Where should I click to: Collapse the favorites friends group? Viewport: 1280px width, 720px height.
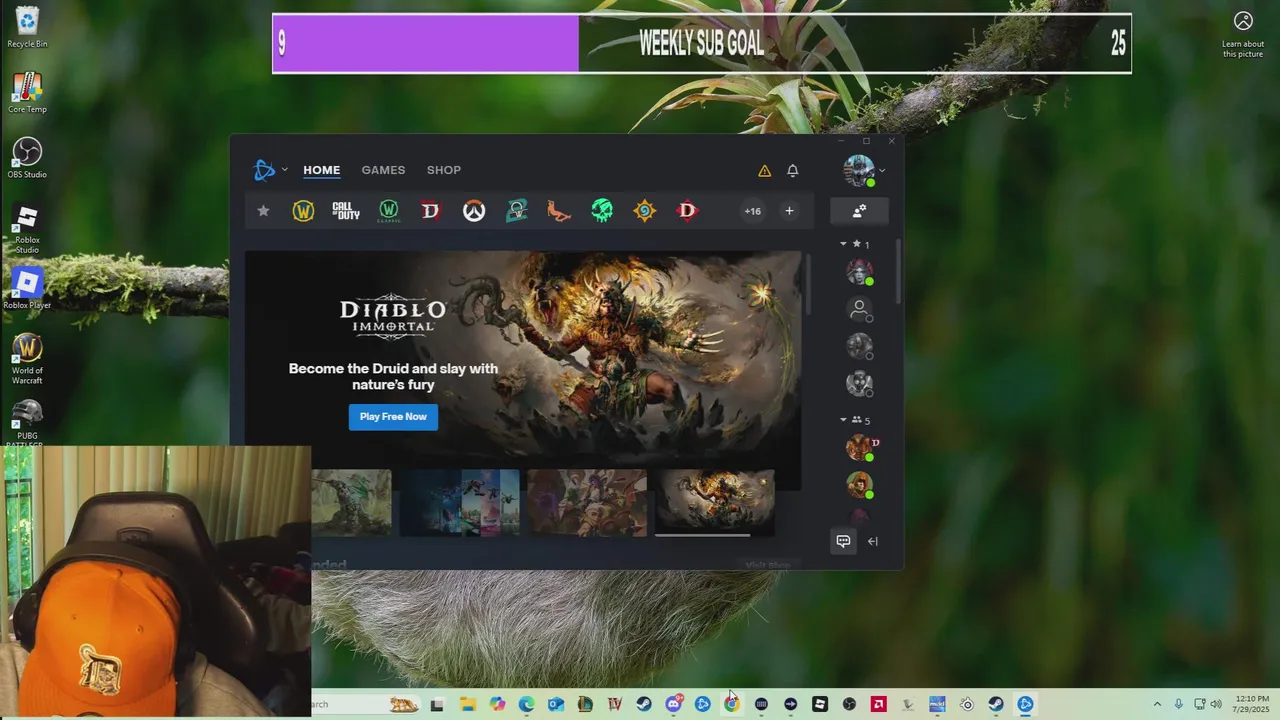pyautogui.click(x=843, y=244)
